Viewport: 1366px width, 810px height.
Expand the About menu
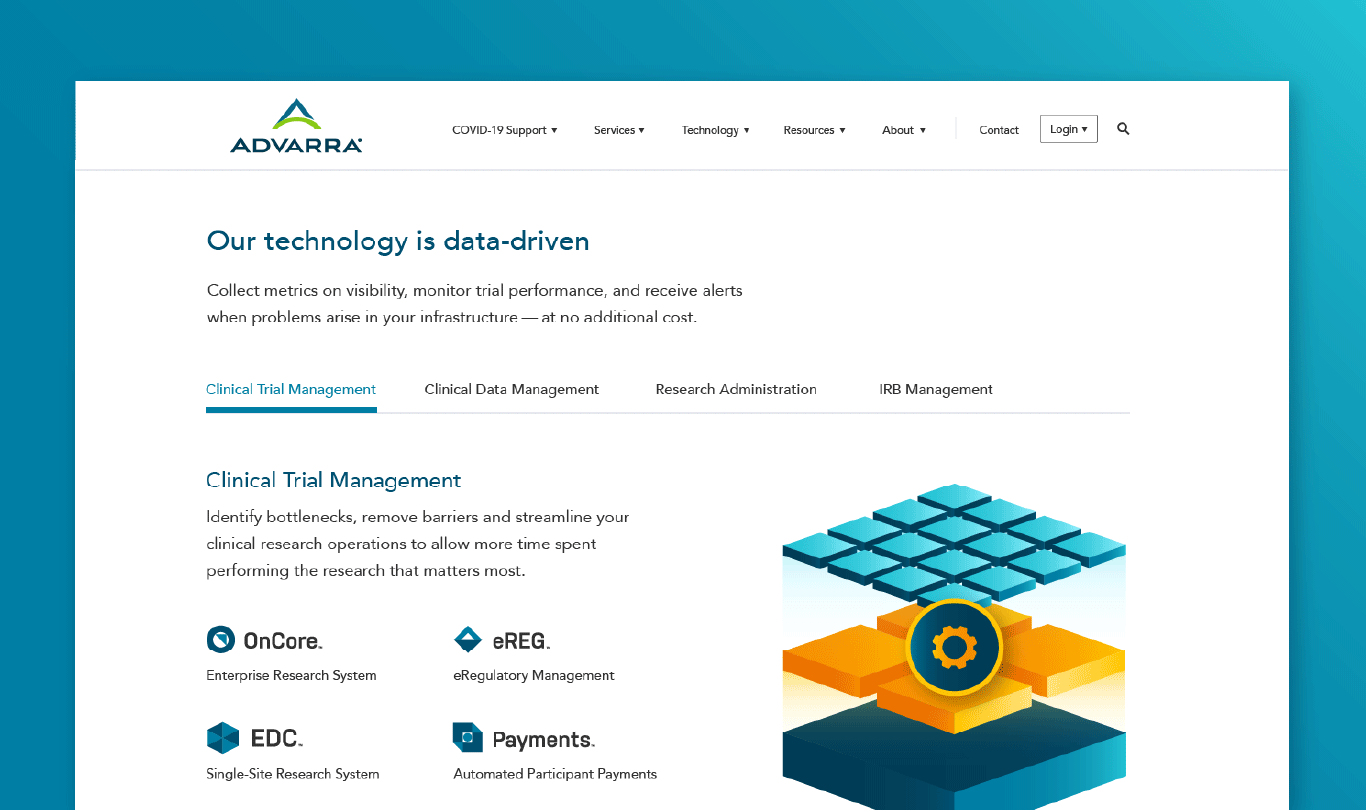click(904, 130)
